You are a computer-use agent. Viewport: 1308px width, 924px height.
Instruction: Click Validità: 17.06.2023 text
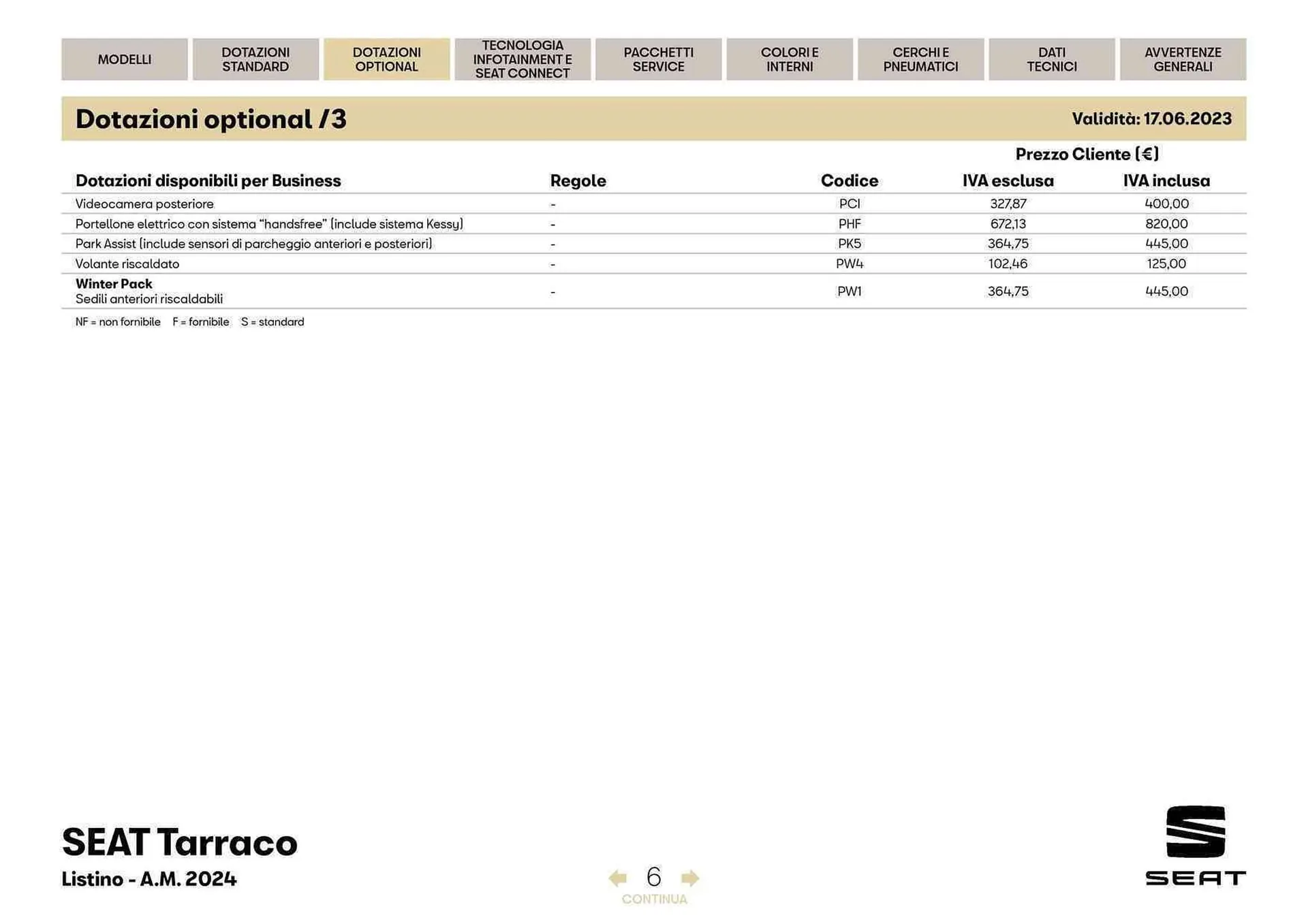(1152, 119)
